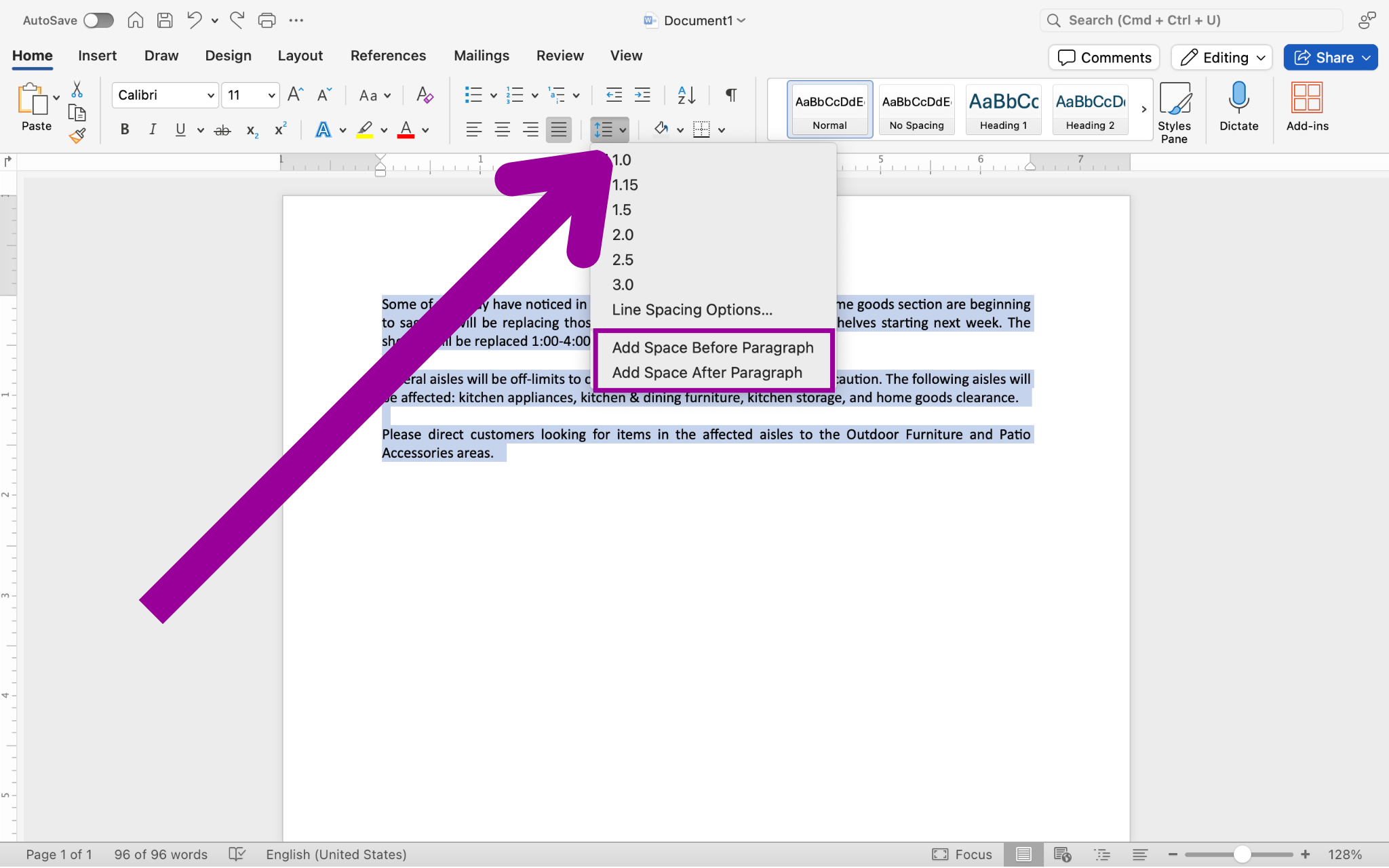Center align the text
1389x868 pixels.
(503, 130)
